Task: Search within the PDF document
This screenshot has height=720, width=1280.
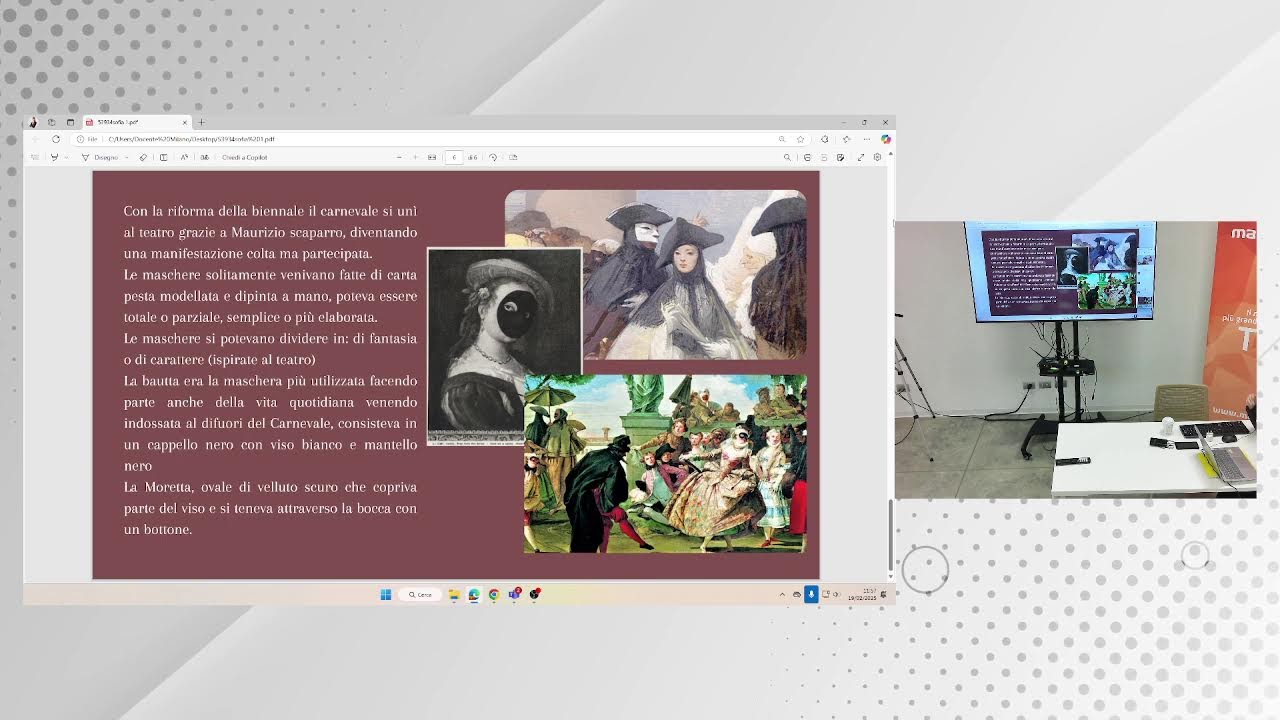Action: pyautogui.click(x=787, y=157)
